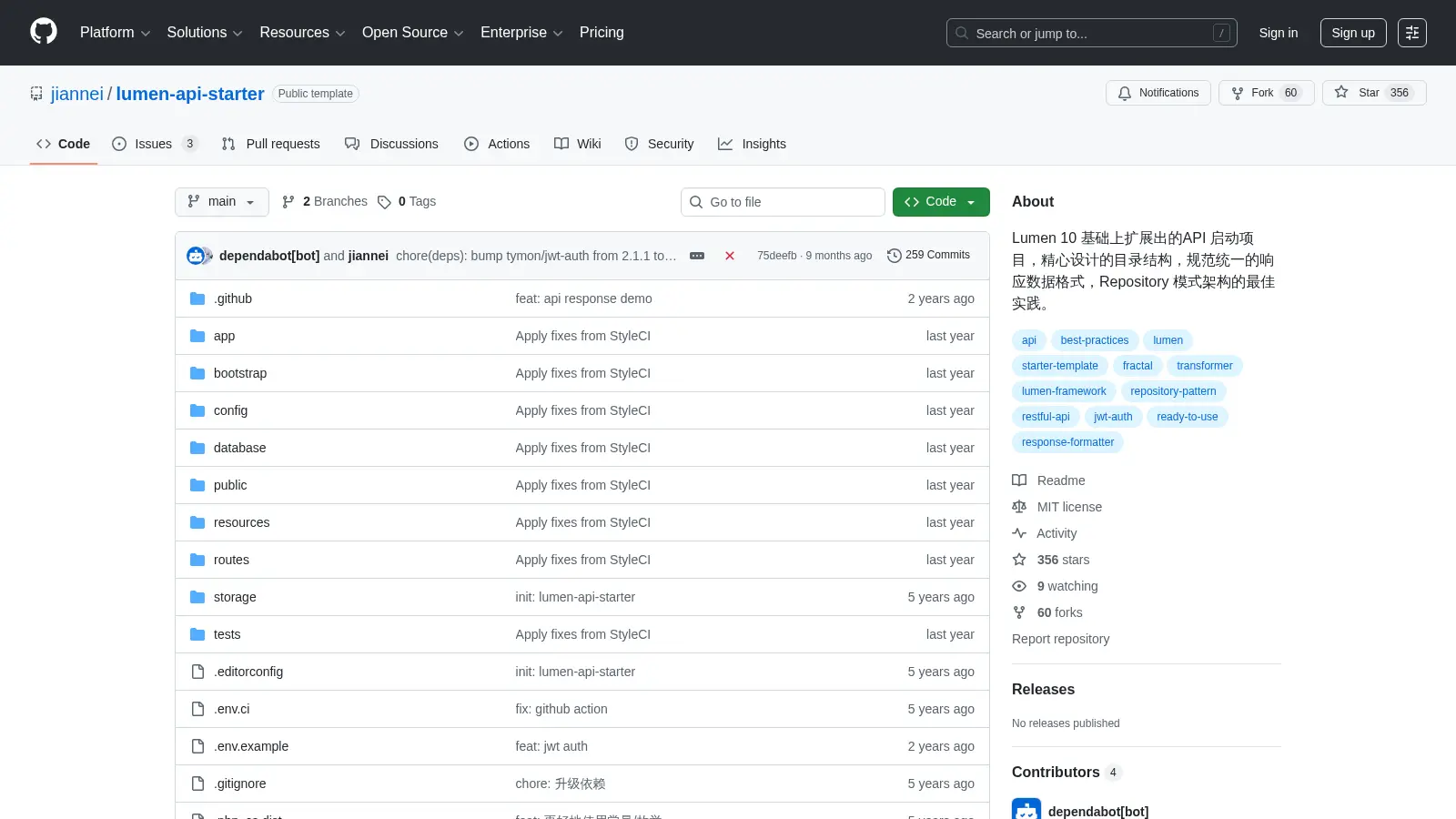Screen dimensions: 1456x819
Task: Open the command palette icon in header
Action: 1412,33
